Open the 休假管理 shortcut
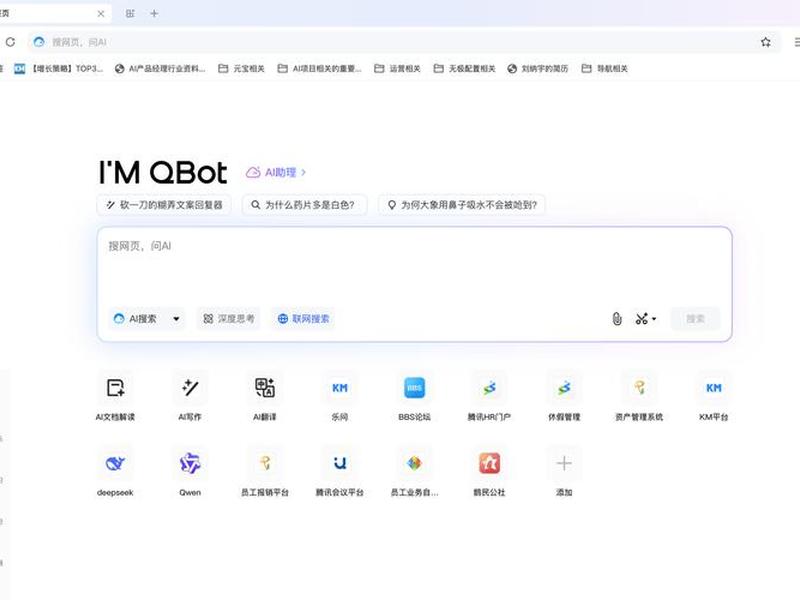 click(x=564, y=396)
